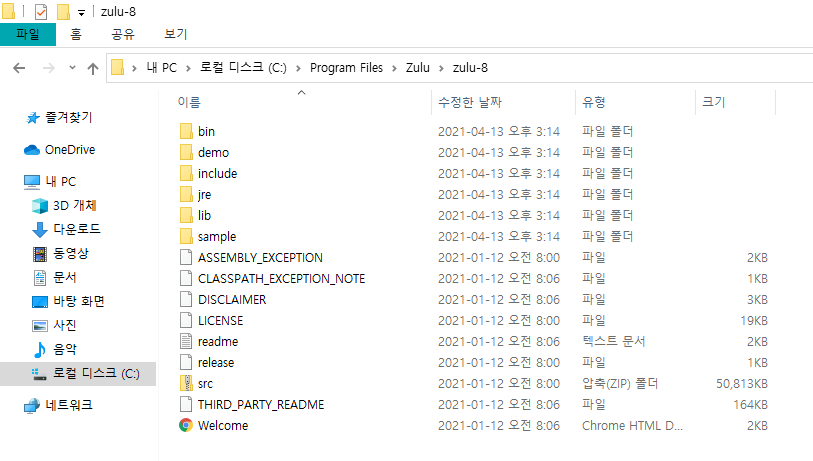Click the demo folder icon
The width and height of the screenshot is (813, 461).
pos(186,152)
